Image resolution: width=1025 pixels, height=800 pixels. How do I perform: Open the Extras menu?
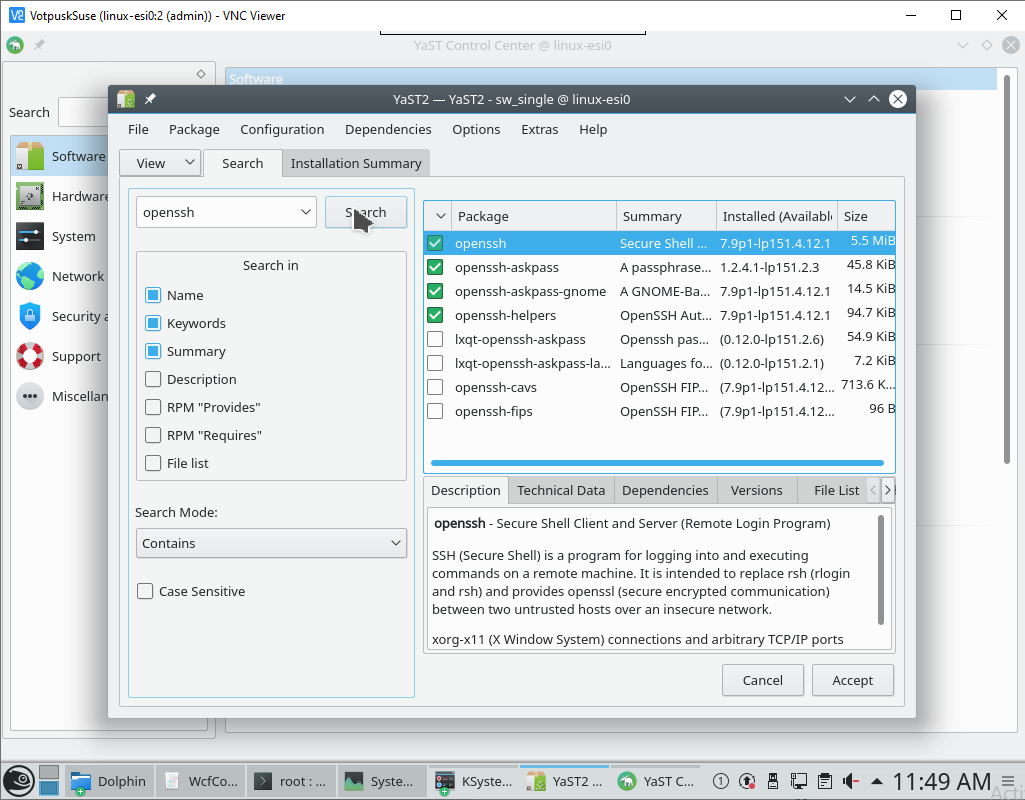(x=539, y=129)
